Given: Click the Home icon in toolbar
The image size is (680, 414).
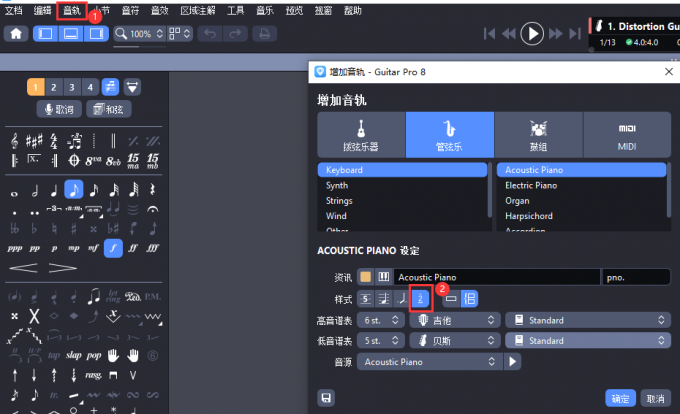Looking at the screenshot, I should tap(17, 33).
